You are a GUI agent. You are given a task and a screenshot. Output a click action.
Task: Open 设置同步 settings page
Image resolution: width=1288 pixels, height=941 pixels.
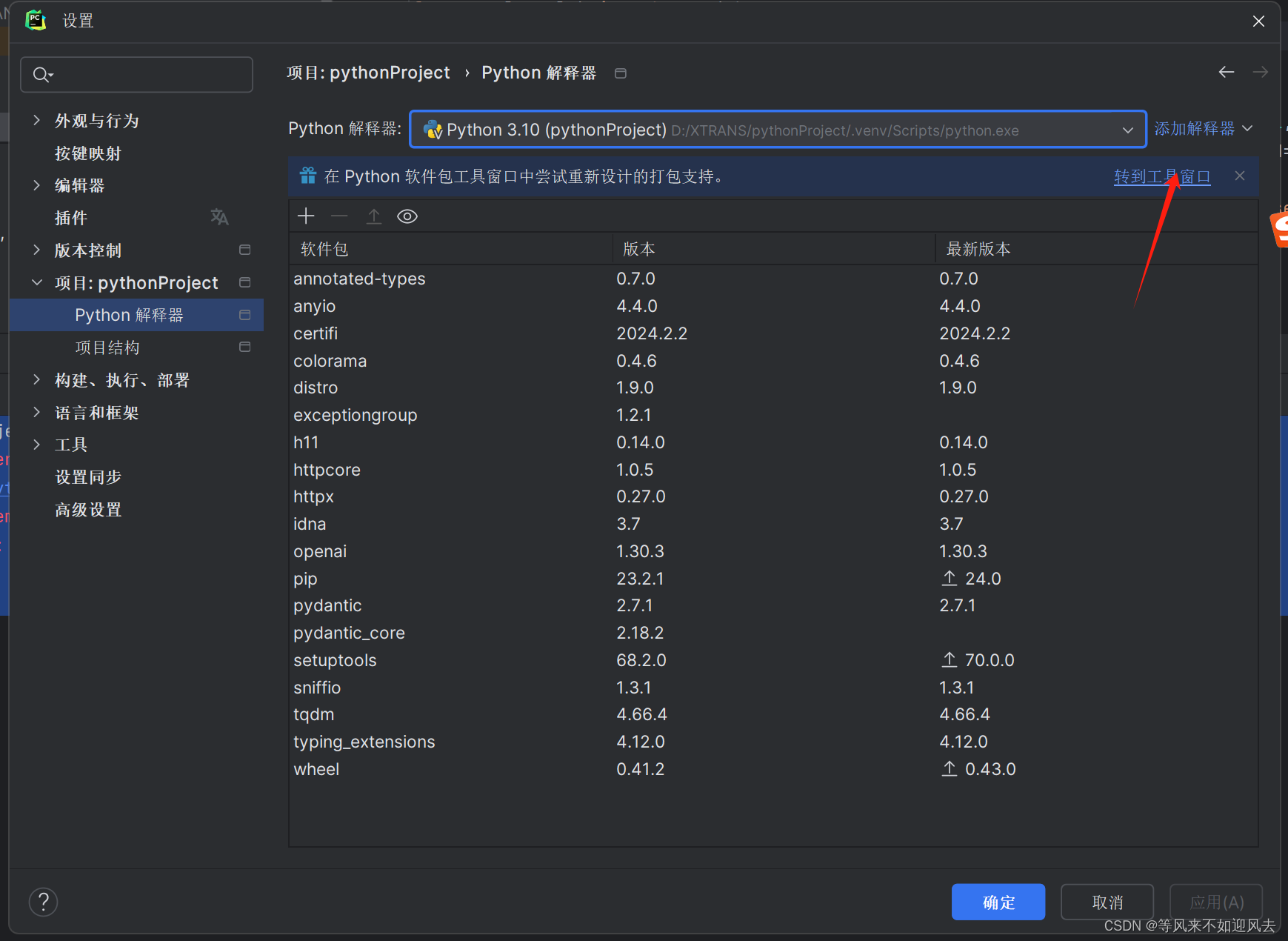tap(88, 477)
